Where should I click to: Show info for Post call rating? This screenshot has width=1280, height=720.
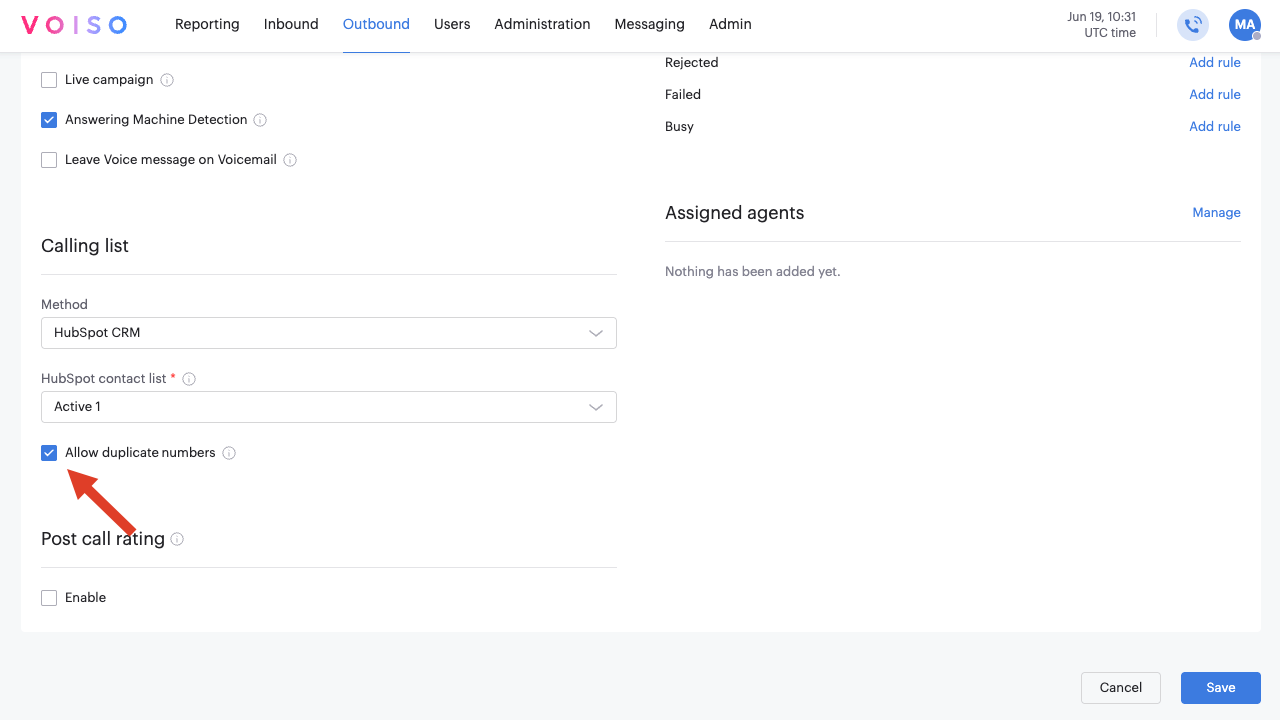click(177, 539)
